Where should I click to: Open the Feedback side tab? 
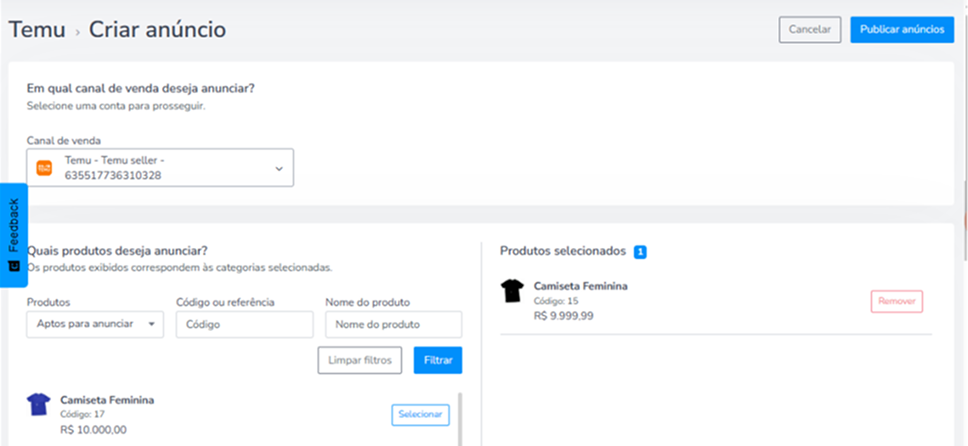point(14,235)
